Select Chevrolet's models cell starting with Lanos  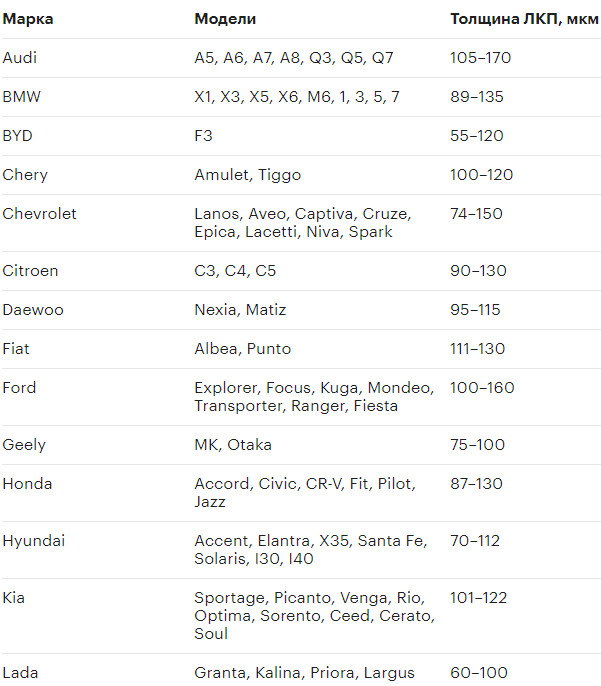click(302, 223)
